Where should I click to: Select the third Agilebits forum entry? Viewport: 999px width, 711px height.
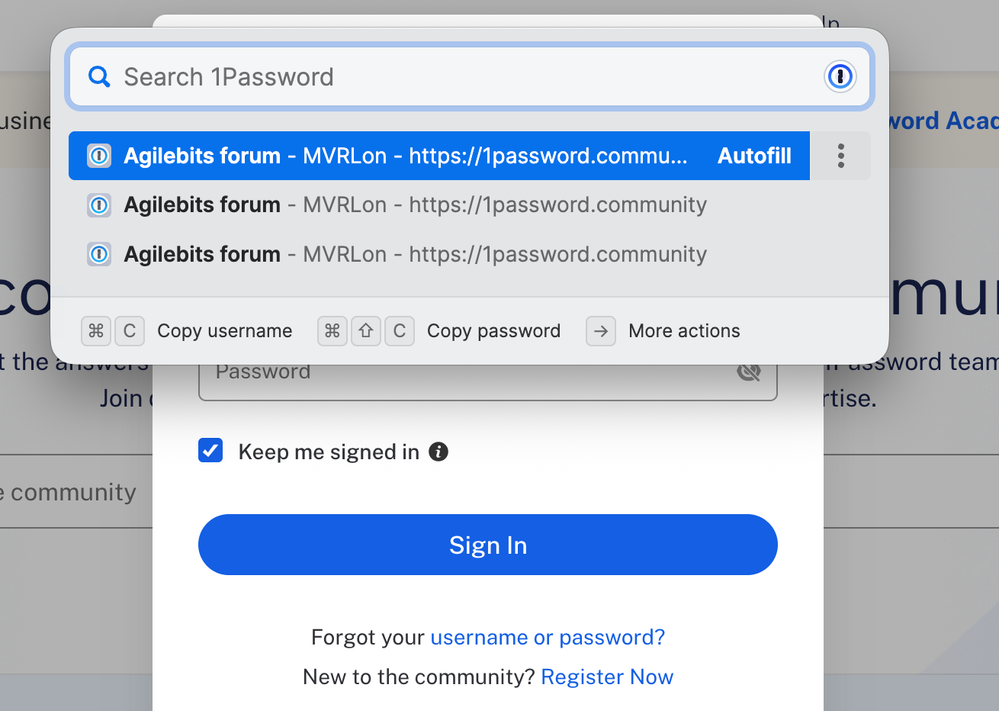coord(415,254)
